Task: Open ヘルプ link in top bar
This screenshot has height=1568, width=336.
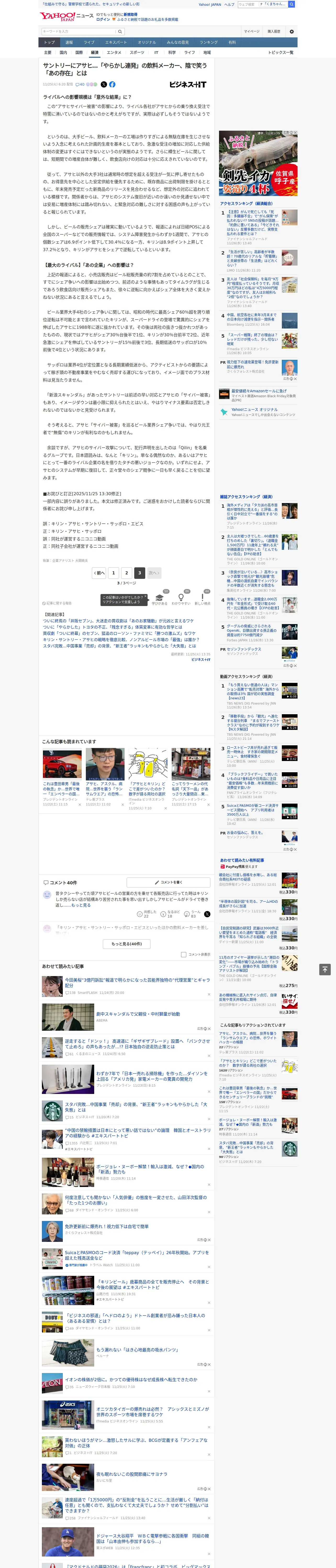Action: tap(229, 4)
